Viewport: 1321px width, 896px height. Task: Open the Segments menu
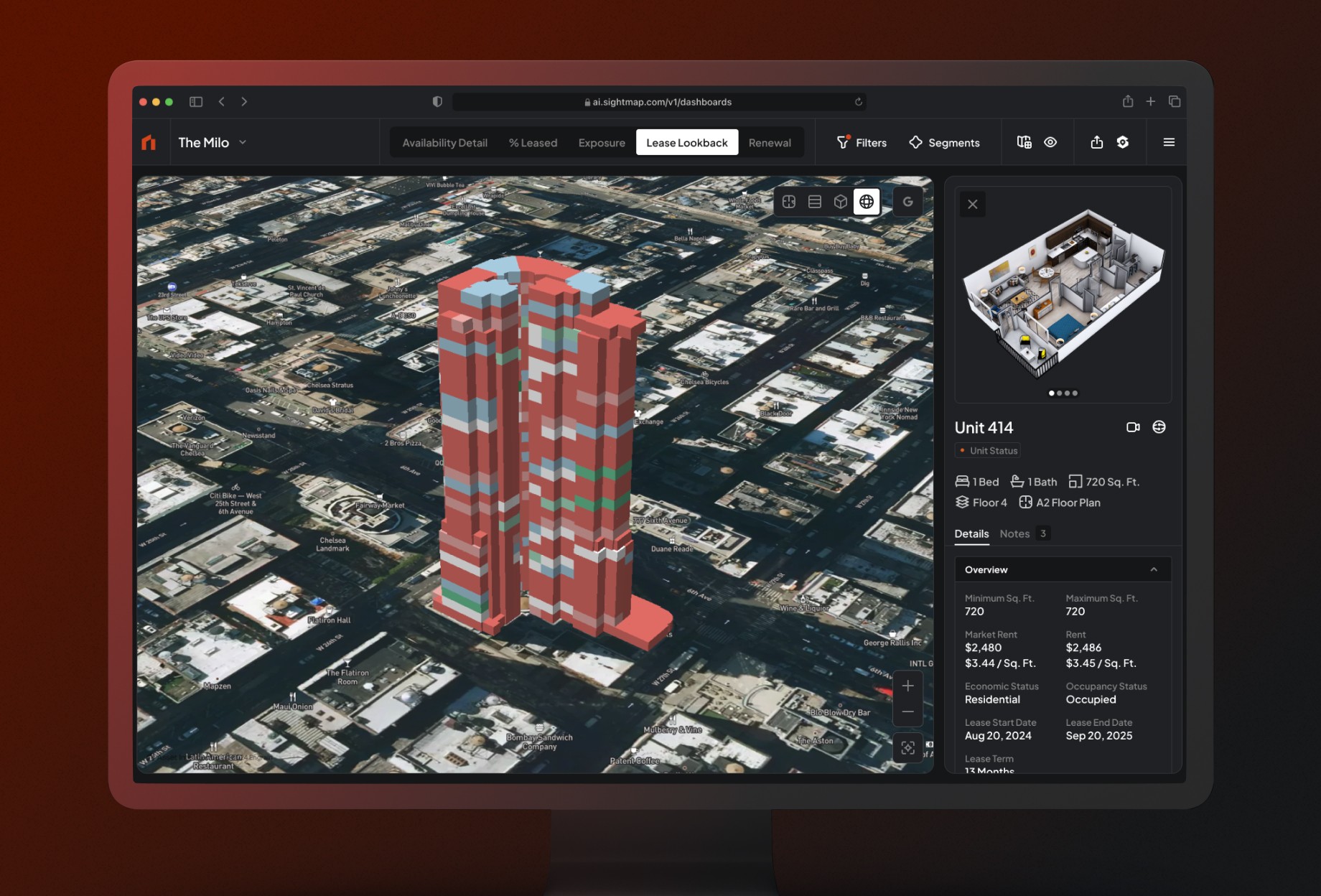(944, 143)
